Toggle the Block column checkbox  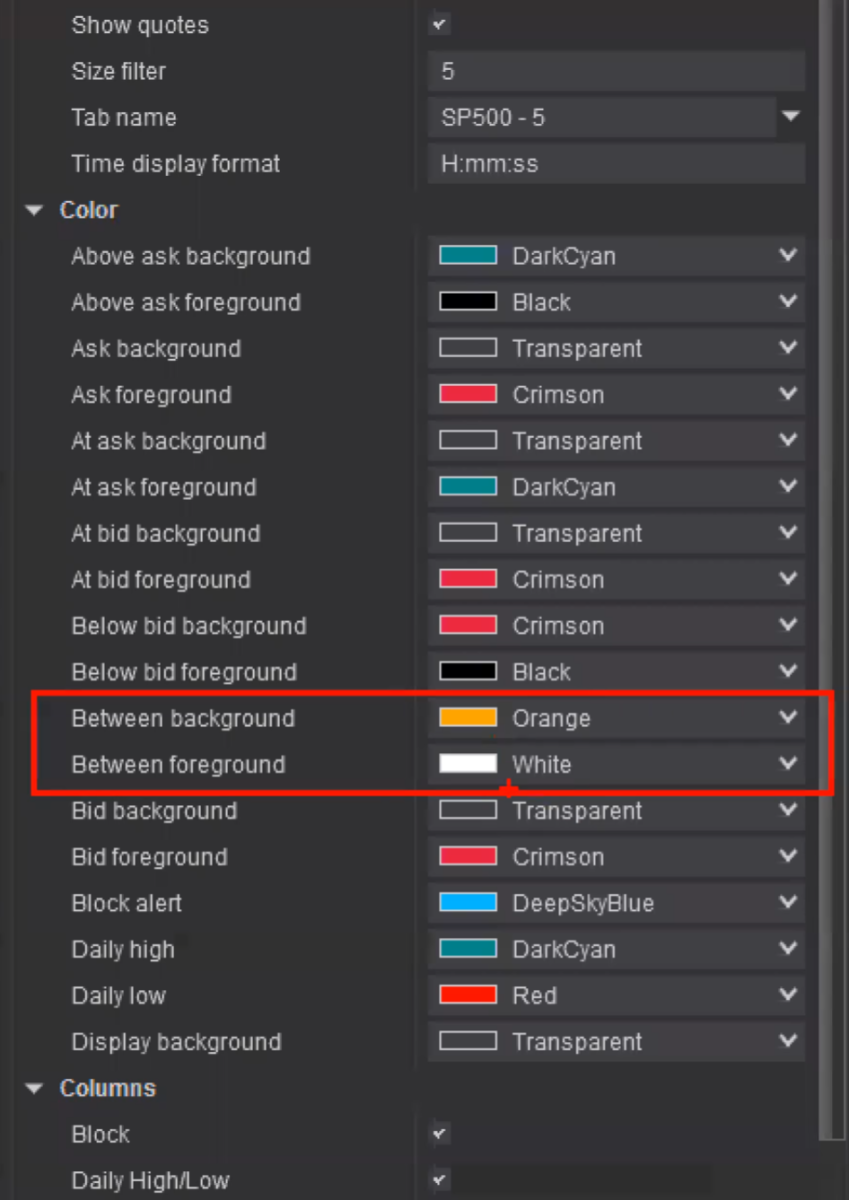coord(439,1134)
